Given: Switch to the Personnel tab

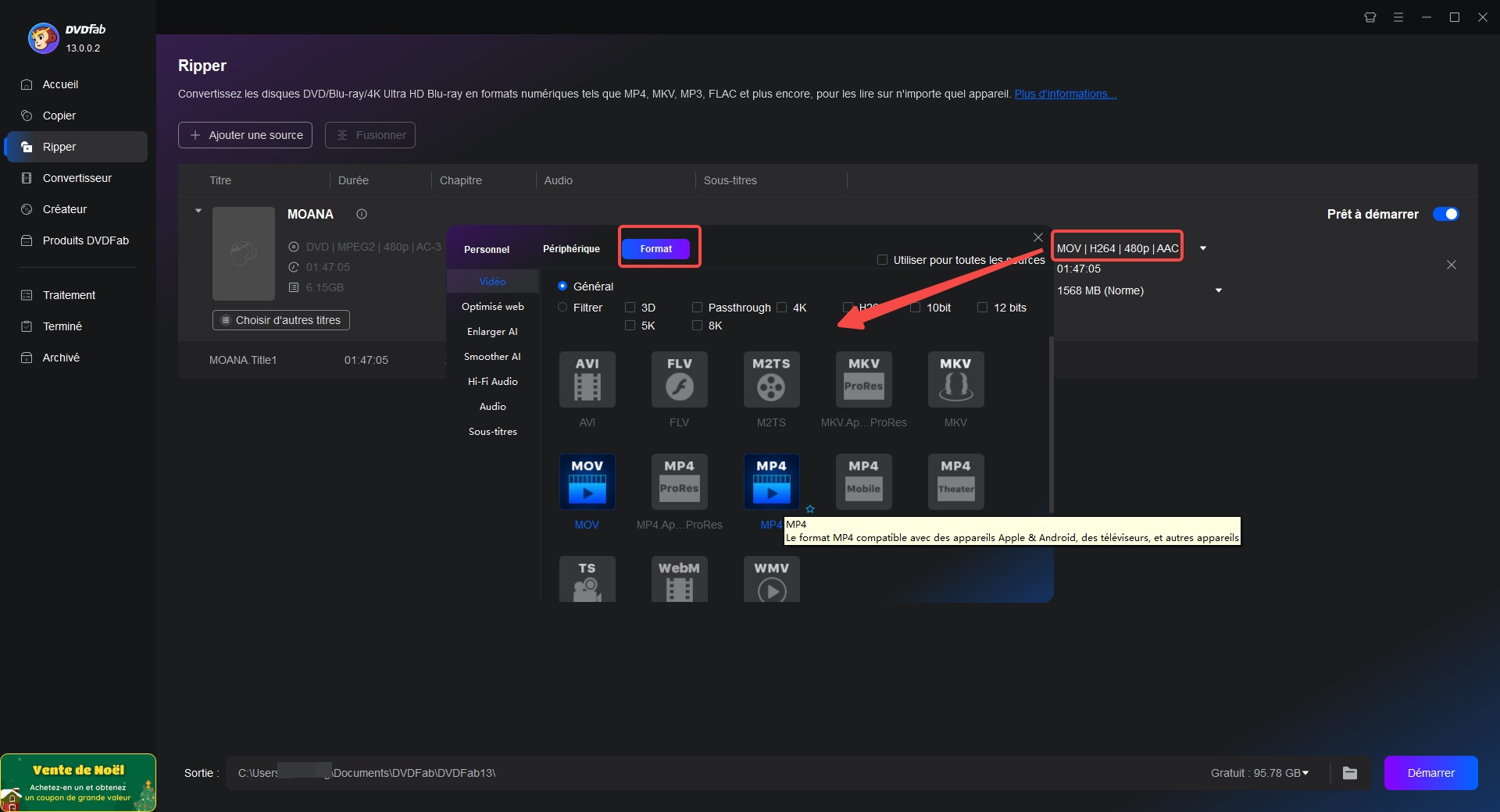Looking at the screenshot, I should pos(487,249).
